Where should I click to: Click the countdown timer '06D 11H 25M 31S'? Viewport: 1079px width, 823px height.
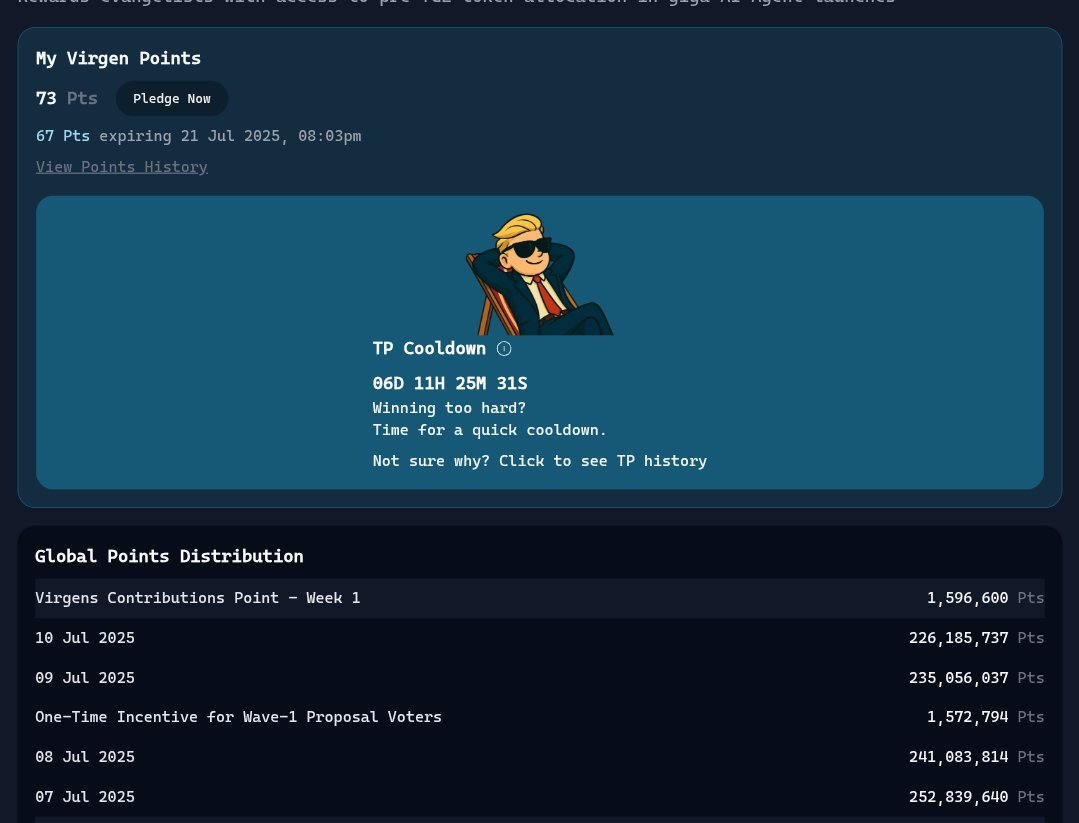[450, 383]
